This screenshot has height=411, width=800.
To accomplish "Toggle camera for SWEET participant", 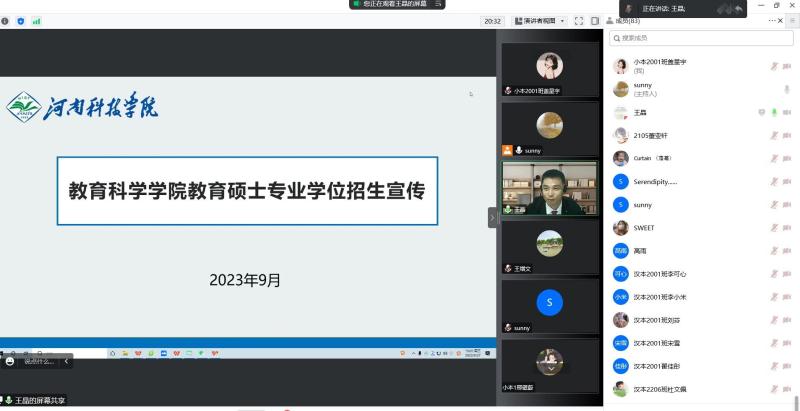I will (787, 228).
